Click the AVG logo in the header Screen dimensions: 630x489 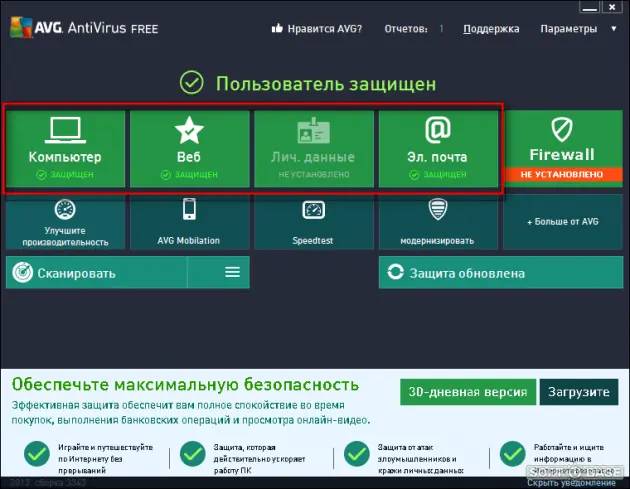[x=21, y=27]
